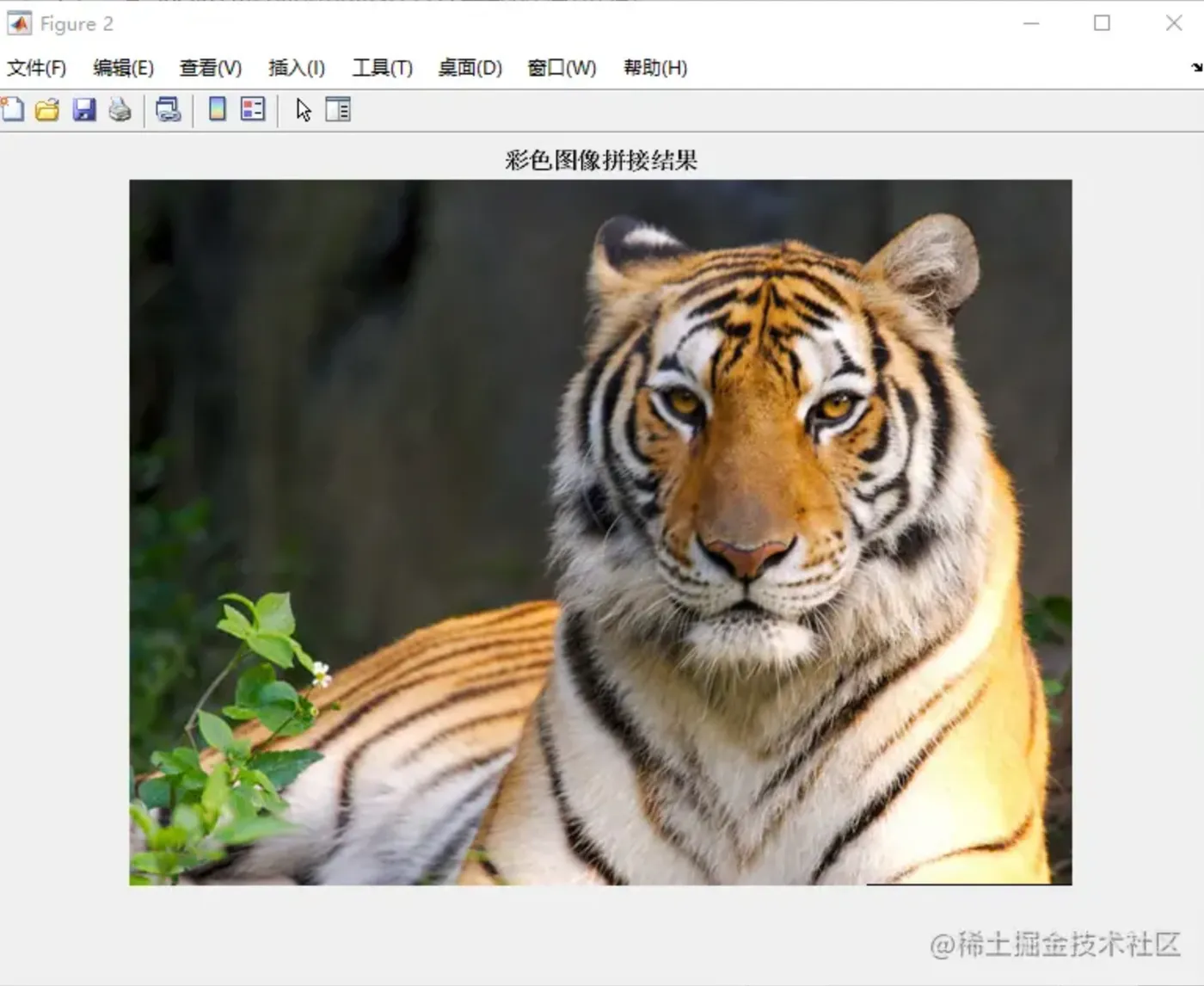Click the MATLAB logo in the title bar
Image resolution: width=1204 pixels, height=986 pixels.
[x=19, y=23]
